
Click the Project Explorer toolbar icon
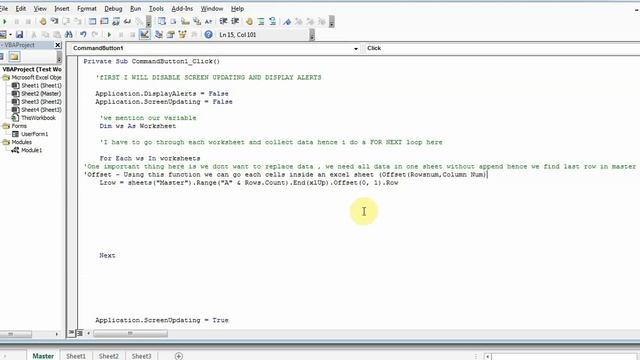click(x=159, y=35)
